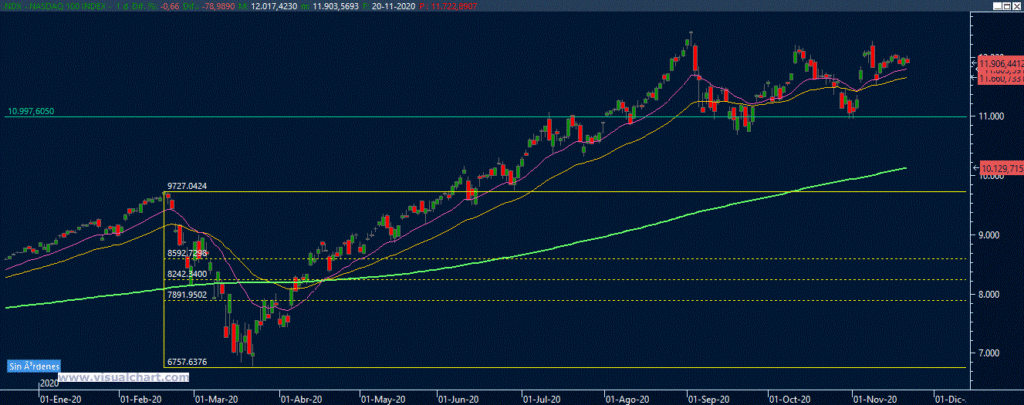Click the 01-Feb-20 date axis label
Viewport: 1024px width, 405px height.
140,398
